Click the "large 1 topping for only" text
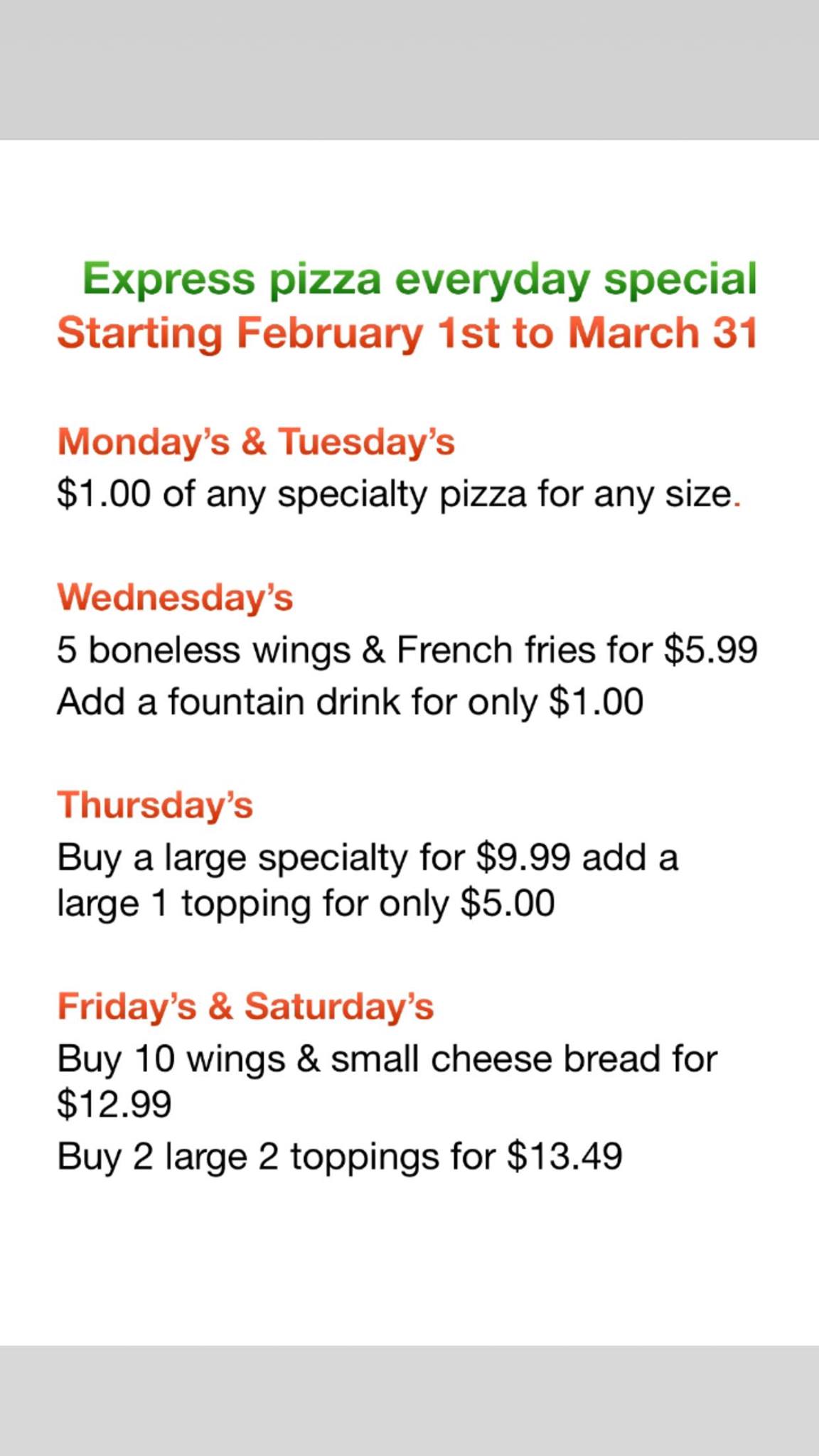The image size is (819, 1456). (252, 904)
